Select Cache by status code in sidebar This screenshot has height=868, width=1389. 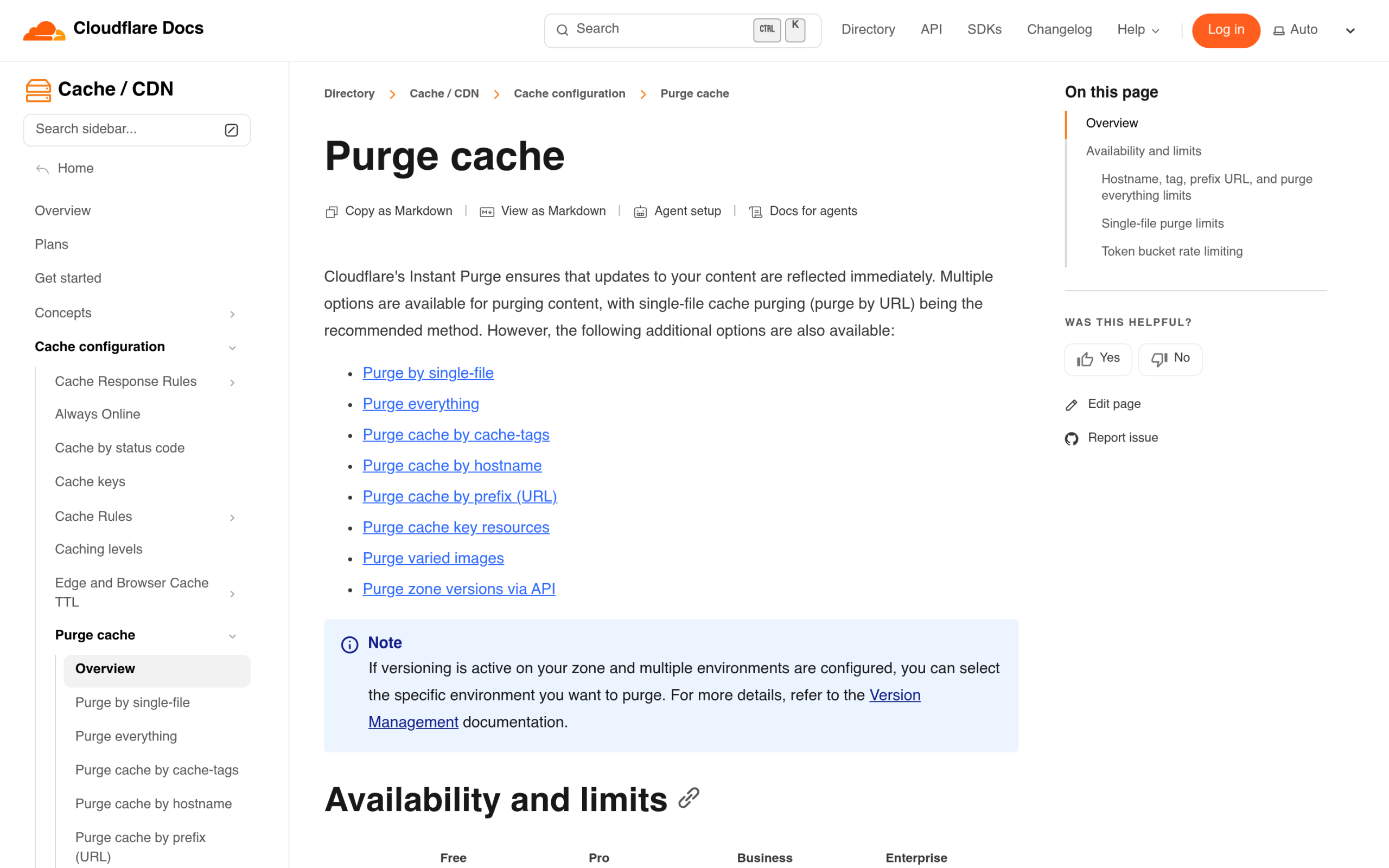tap(119, 449)
